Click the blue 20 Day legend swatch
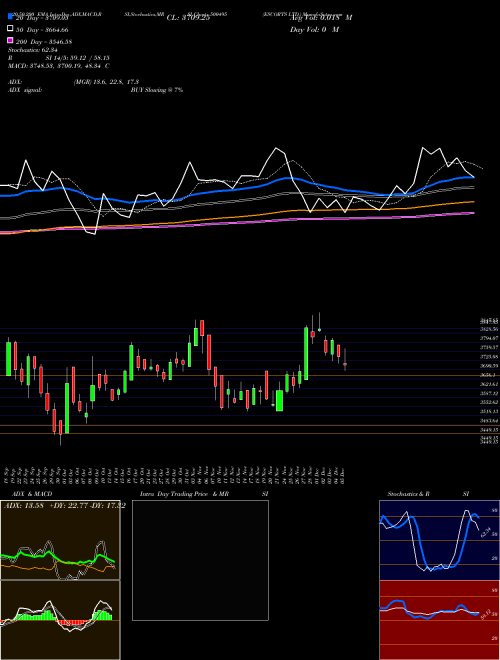Screen dimensions: 500x660 click(x=10, y=16)
